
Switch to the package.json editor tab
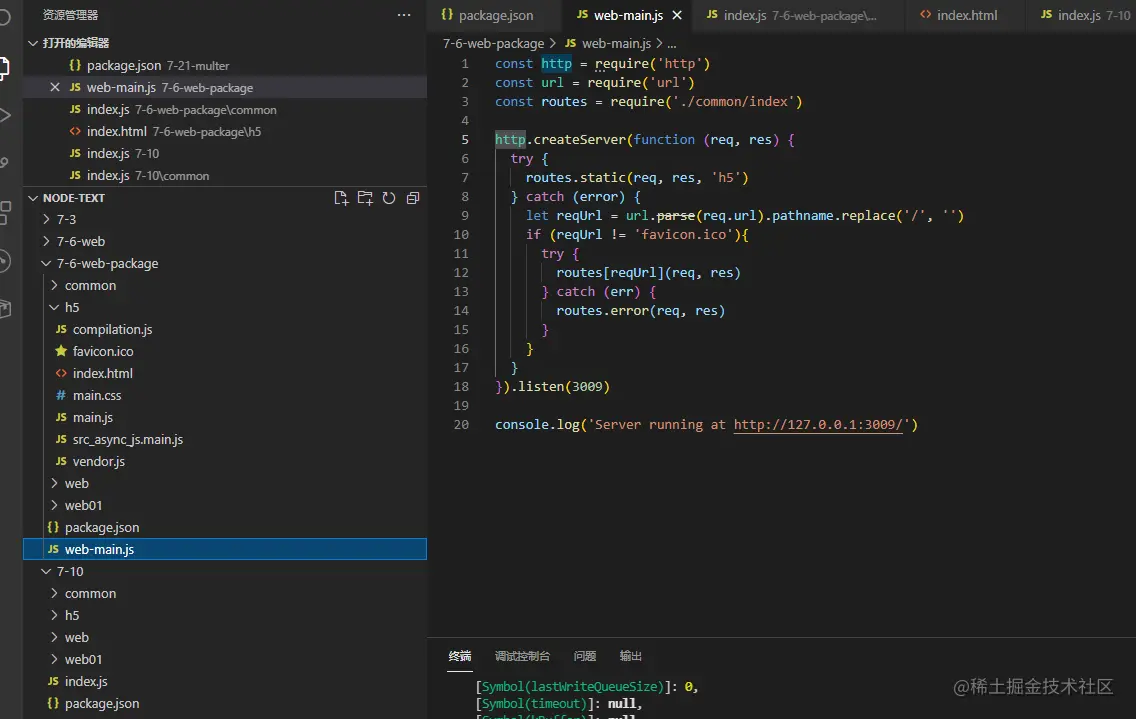[x=496, y=15]
